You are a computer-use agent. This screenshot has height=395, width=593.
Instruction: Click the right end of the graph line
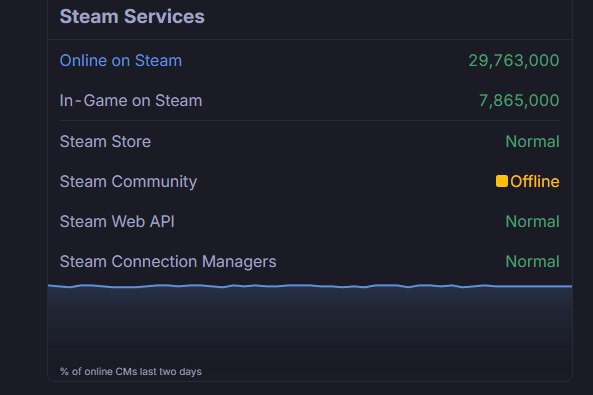(570, 286)
